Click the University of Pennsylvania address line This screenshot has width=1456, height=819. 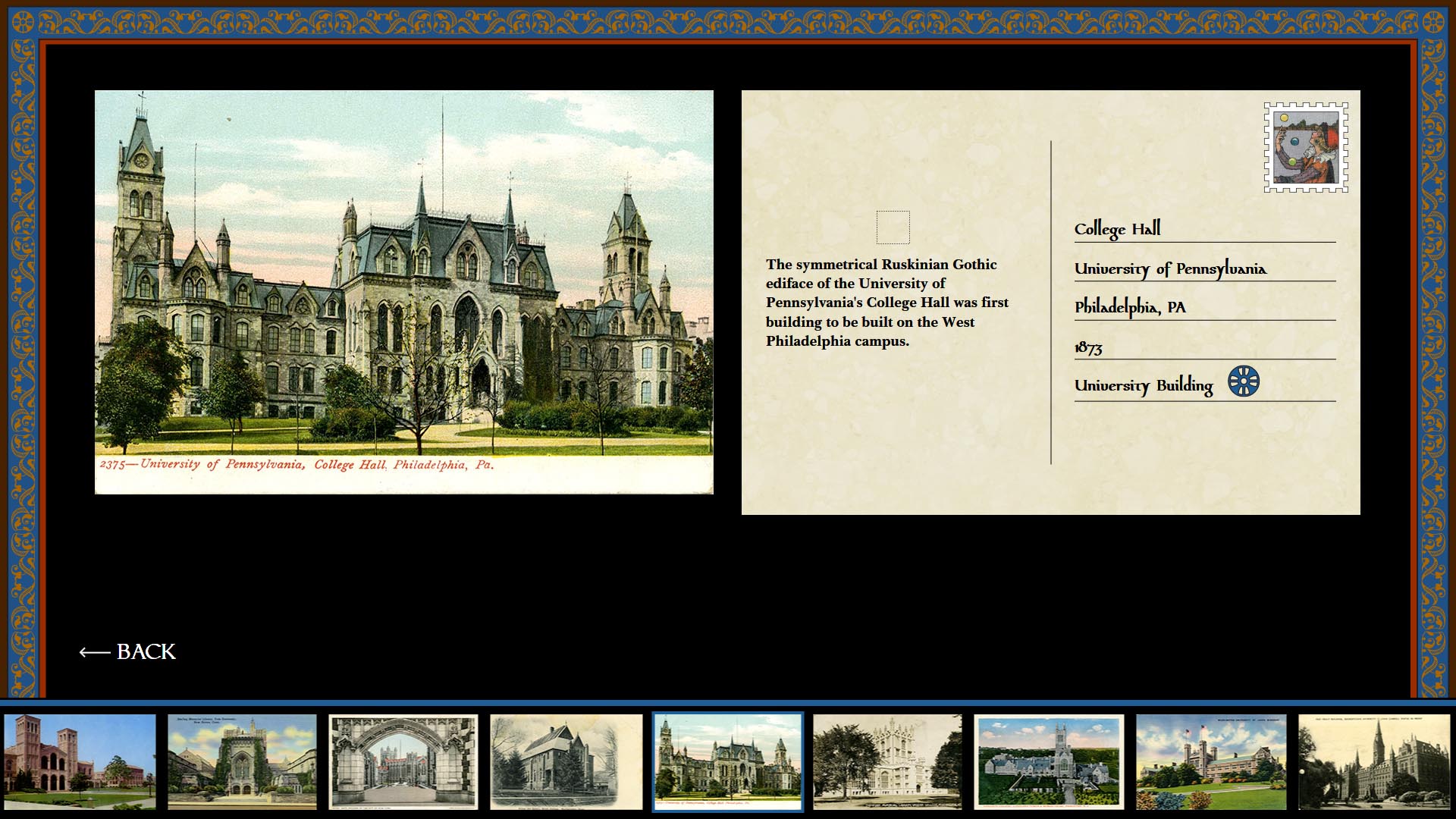click(1170, 268)
